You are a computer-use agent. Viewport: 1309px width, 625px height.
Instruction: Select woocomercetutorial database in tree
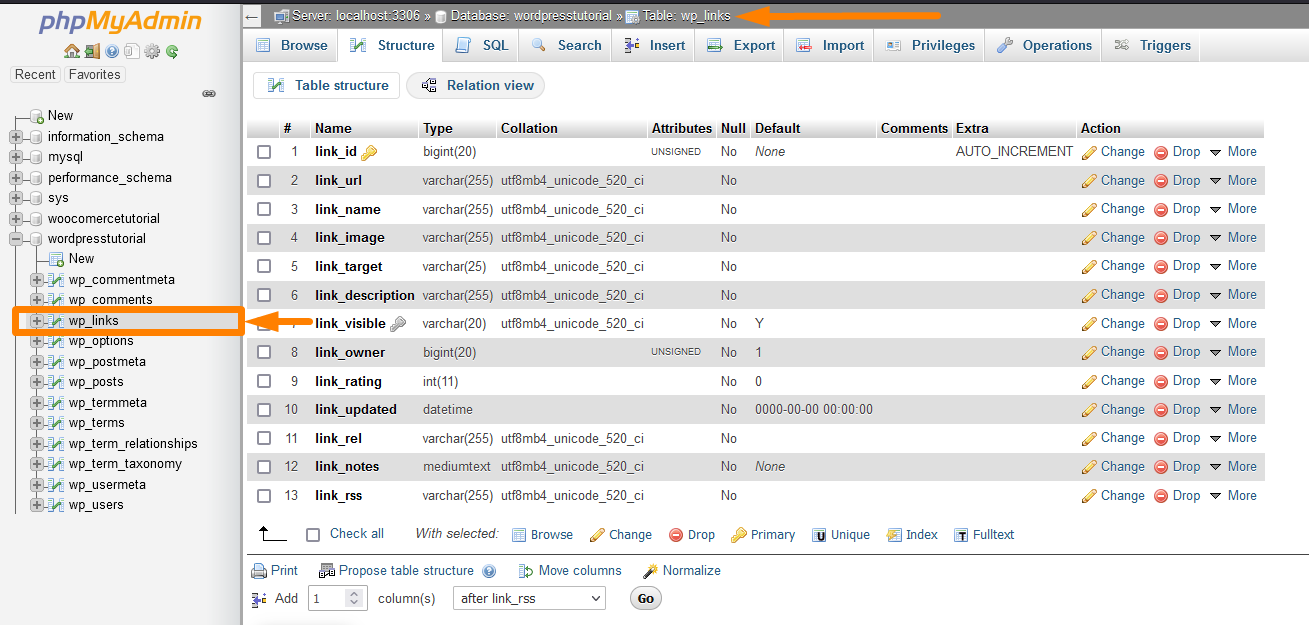pyautogui.click(x=104, y=218)
